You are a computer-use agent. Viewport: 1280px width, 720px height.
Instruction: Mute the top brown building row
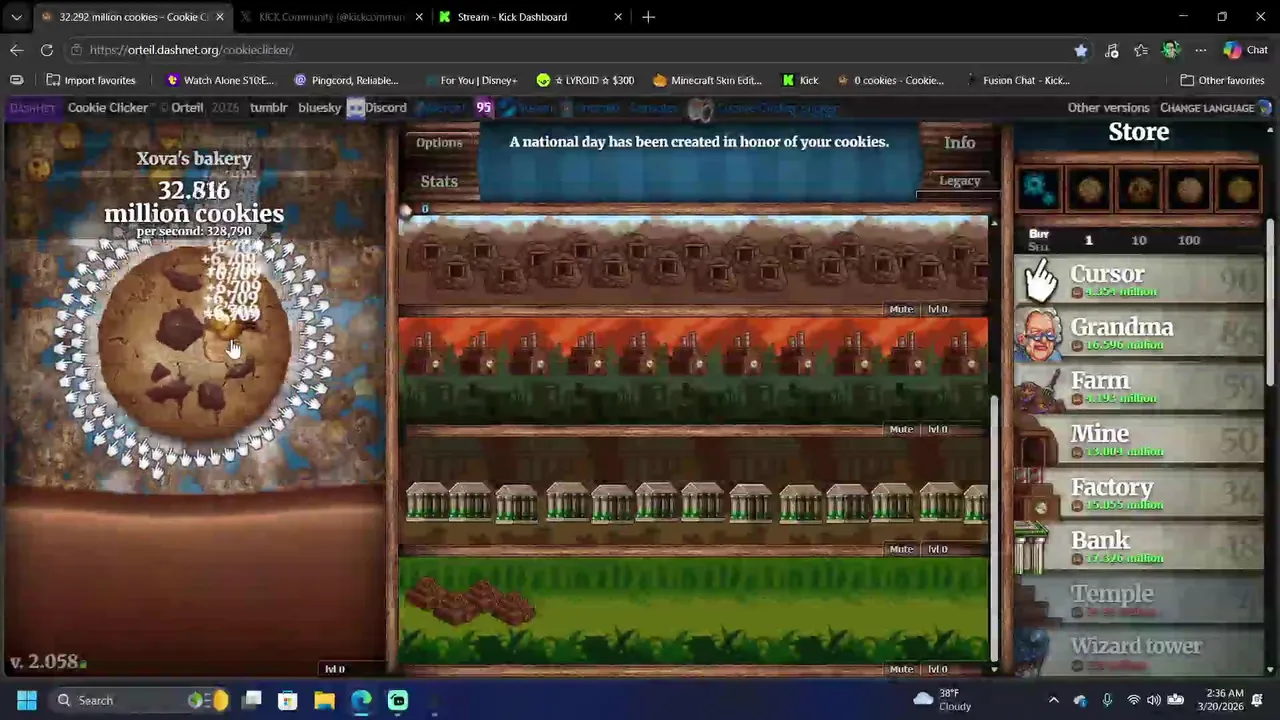901,309
